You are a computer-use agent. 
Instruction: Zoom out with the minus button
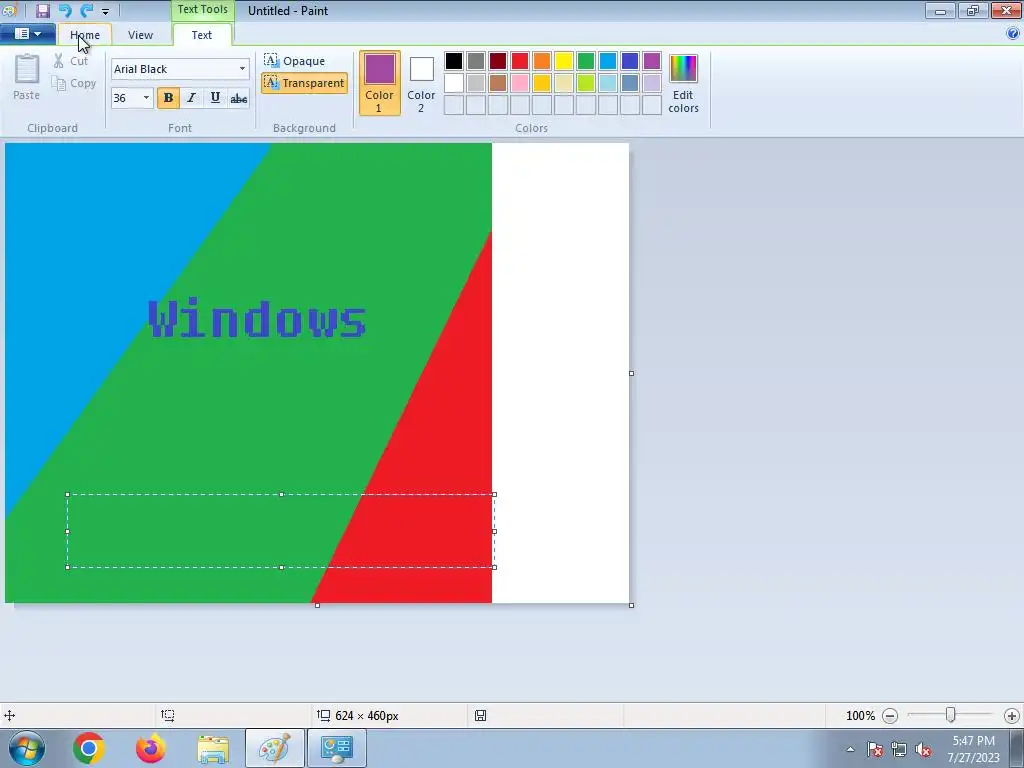coord(889,716)
